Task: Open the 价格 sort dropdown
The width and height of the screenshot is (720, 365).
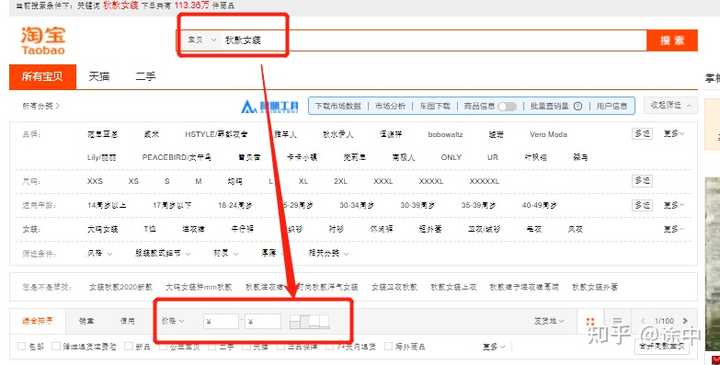Action: (x=173, y=321)
